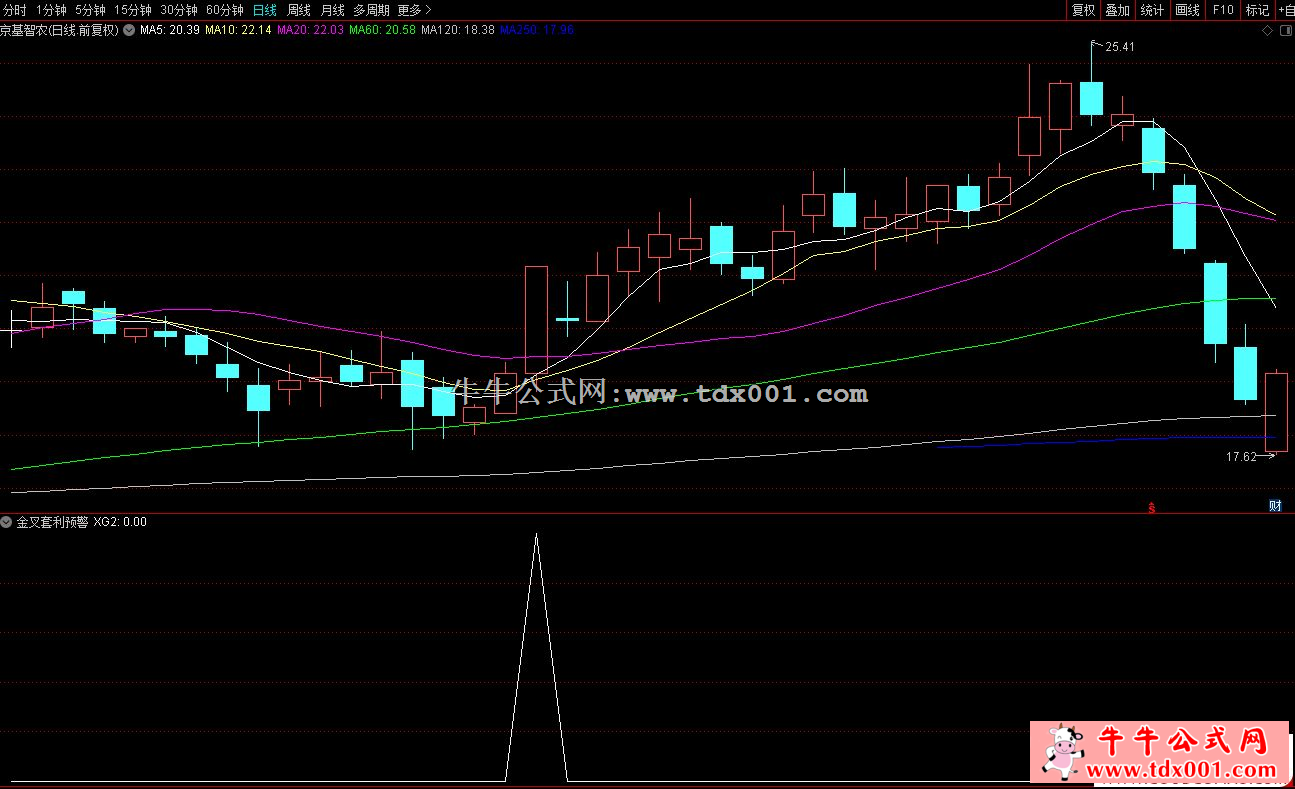
Task: Open the F10 company info button
Action: click(1222, 10)
